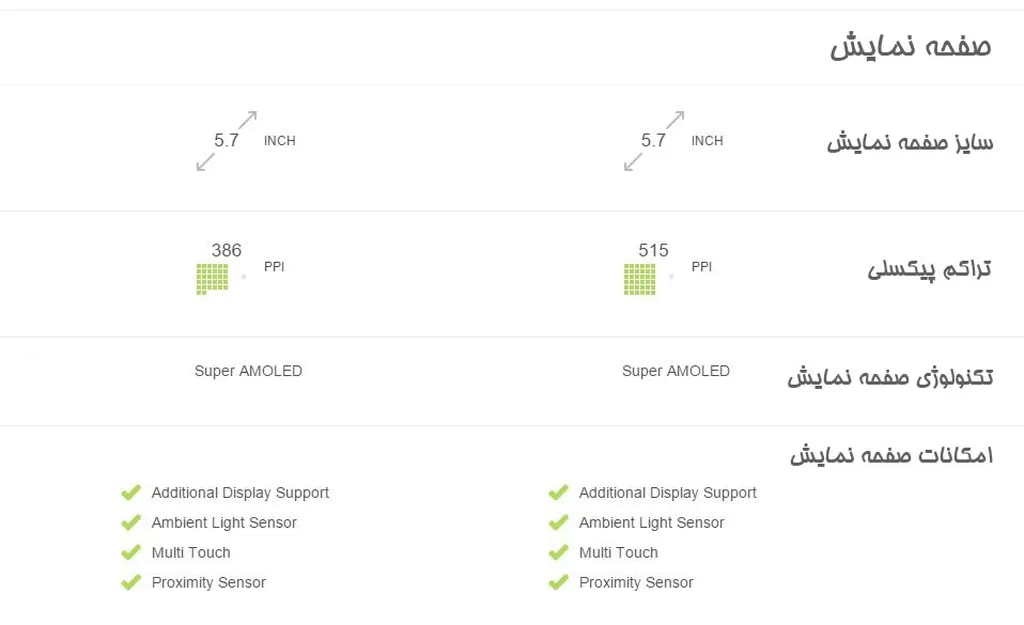The image size is (1024, 625).
Task: Click Proximity Sensor text in left column
Action: [x=208, y=583]
